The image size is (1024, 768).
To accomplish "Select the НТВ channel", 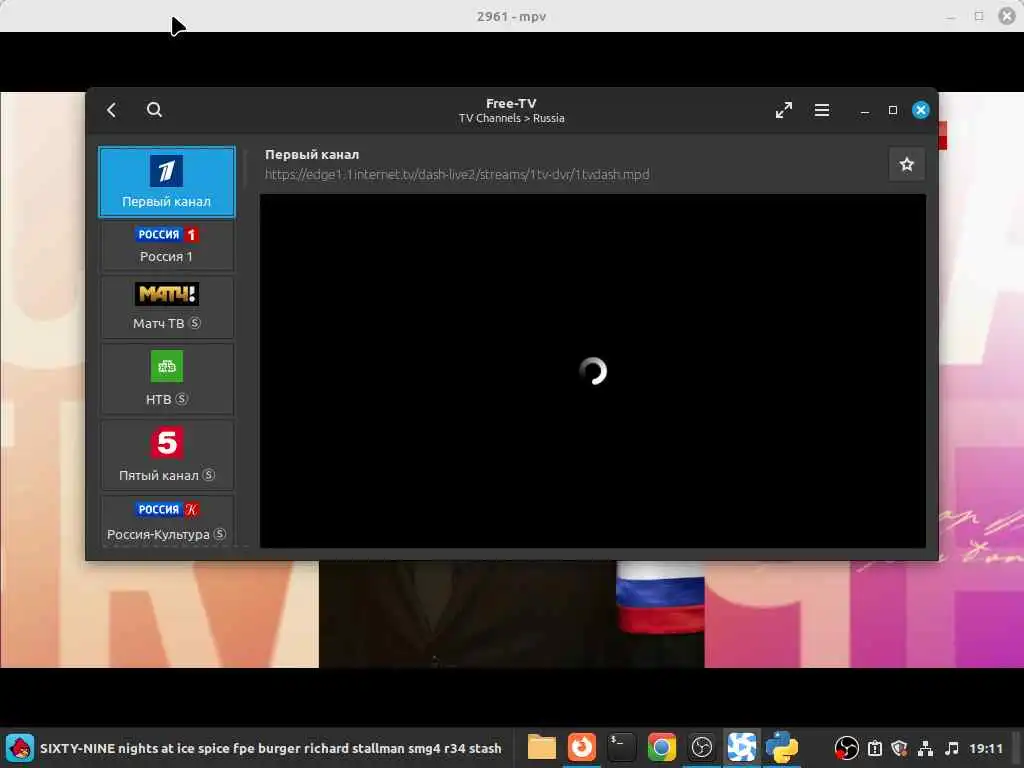I will pyautogui.click(x=167, y=379).
